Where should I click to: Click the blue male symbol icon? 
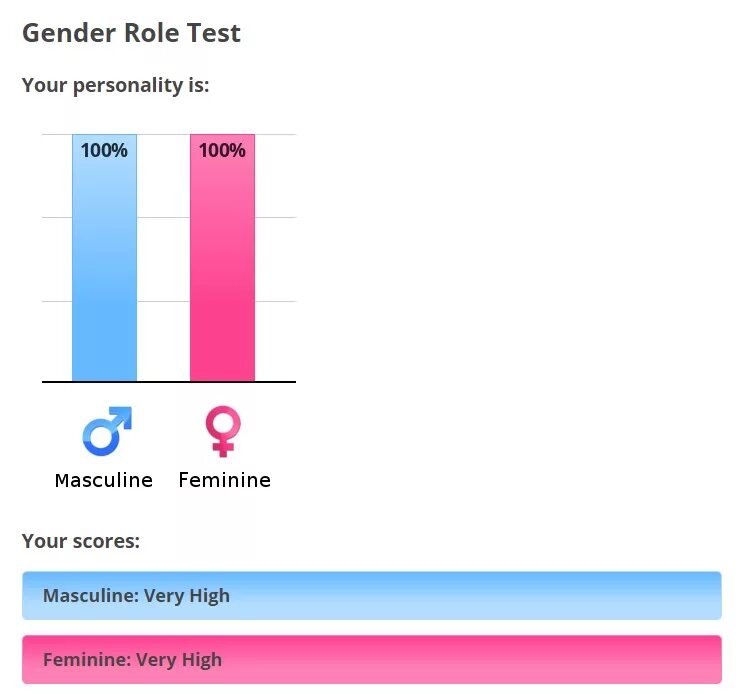coord(107,431)
